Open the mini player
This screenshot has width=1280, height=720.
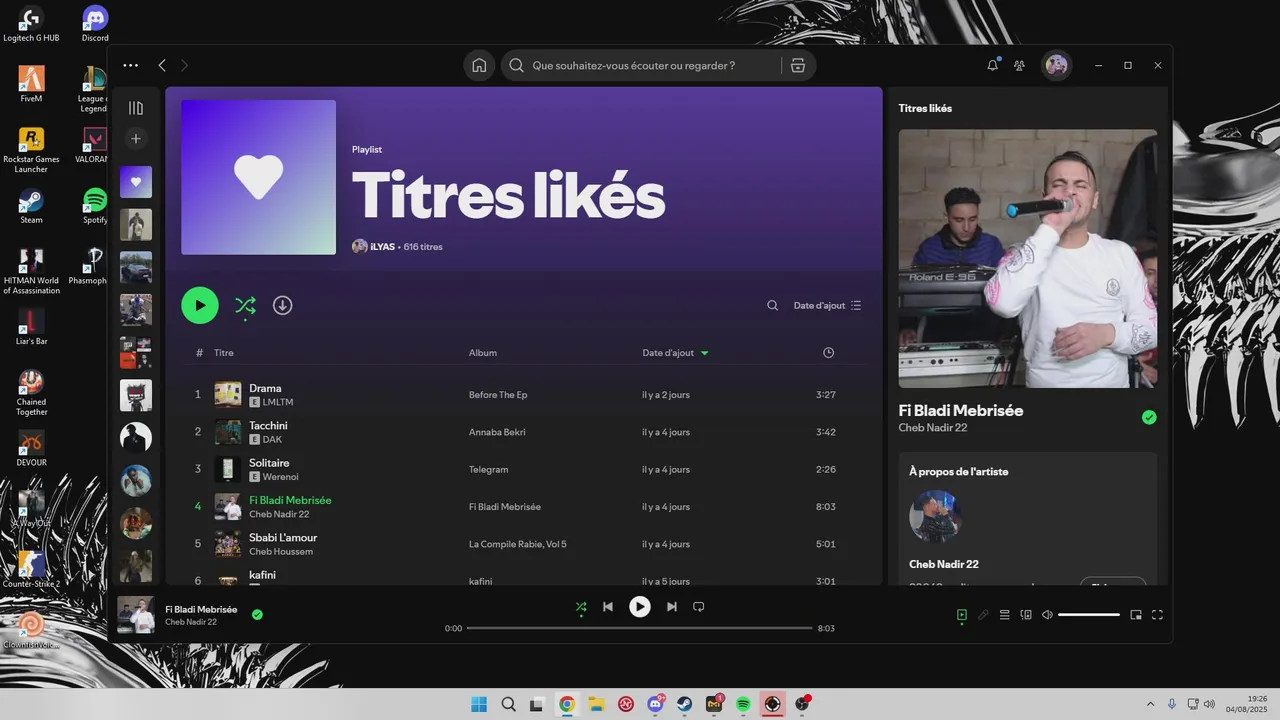coord(1136,615)
